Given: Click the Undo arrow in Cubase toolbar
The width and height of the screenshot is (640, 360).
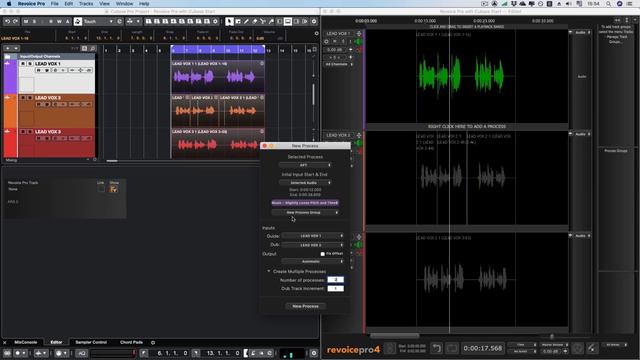Looking at the screenshot, I should coord(7,21).
